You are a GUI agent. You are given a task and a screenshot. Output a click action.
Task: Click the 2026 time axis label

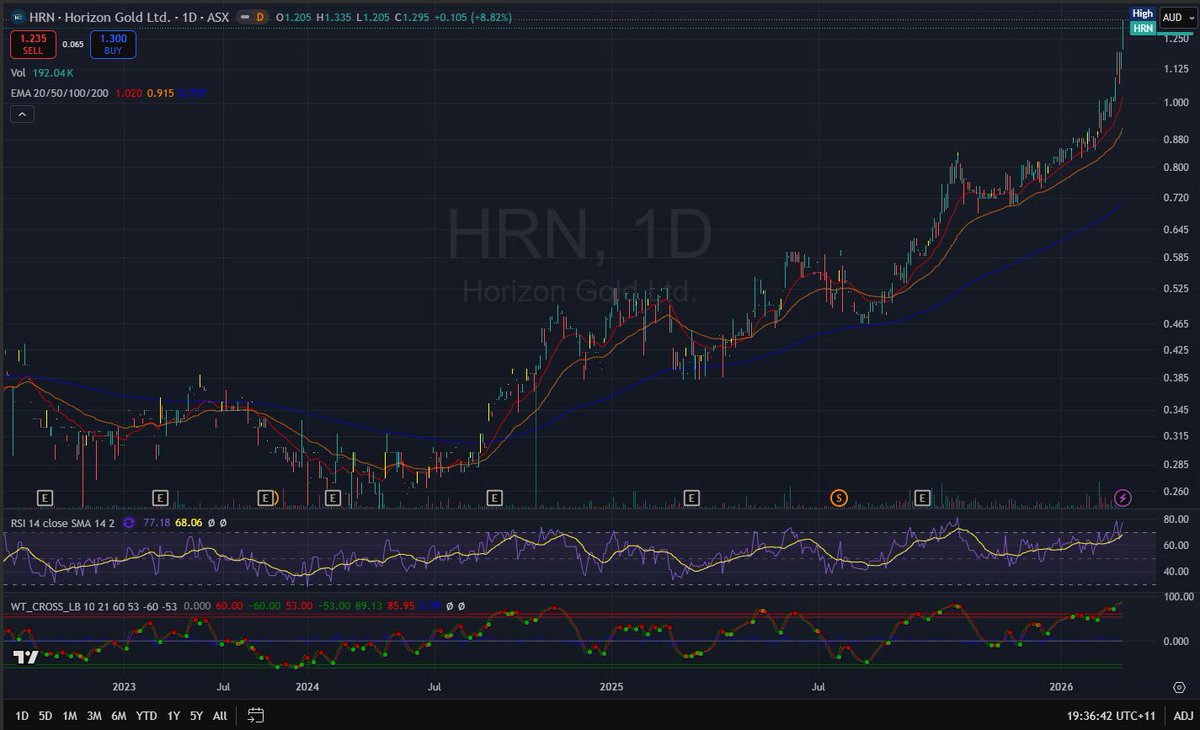pyautogui.click(x=1061, y=687)
